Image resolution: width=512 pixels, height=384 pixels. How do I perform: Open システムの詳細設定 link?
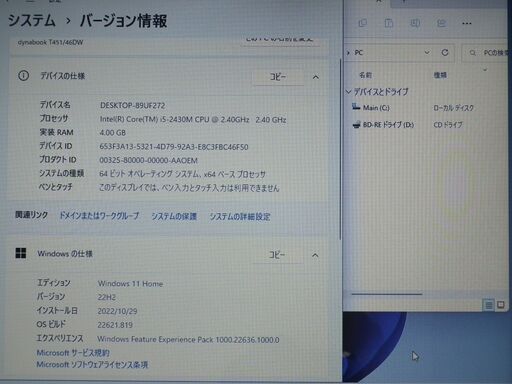[240, 217]
